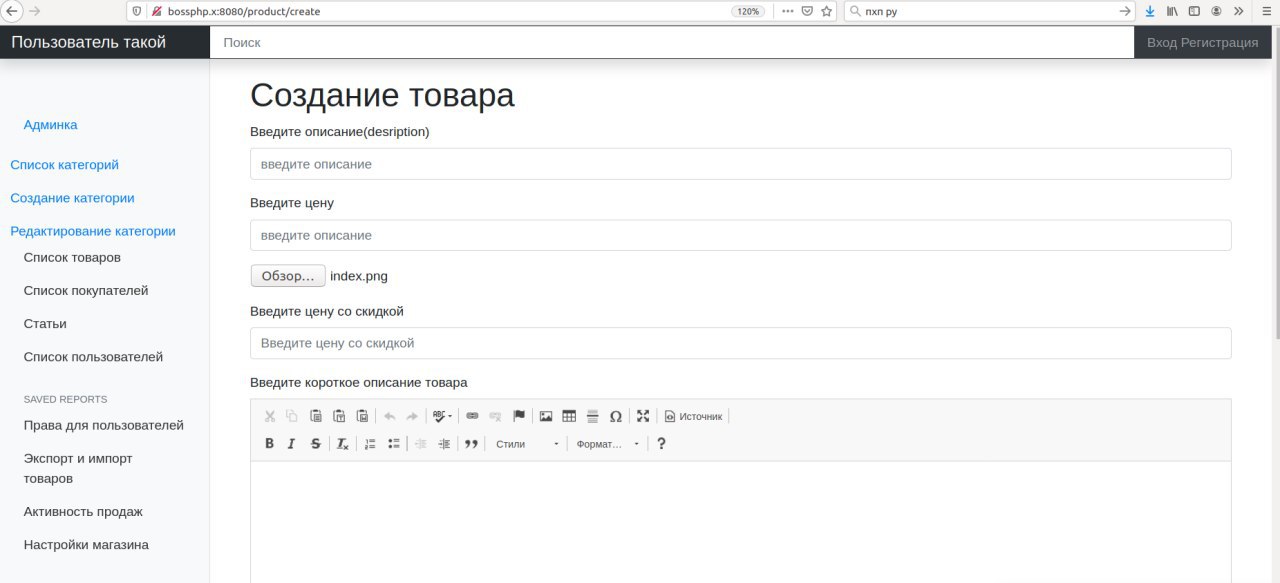Open the browser hamburger menu
1280x583 pixels.
1264,11
